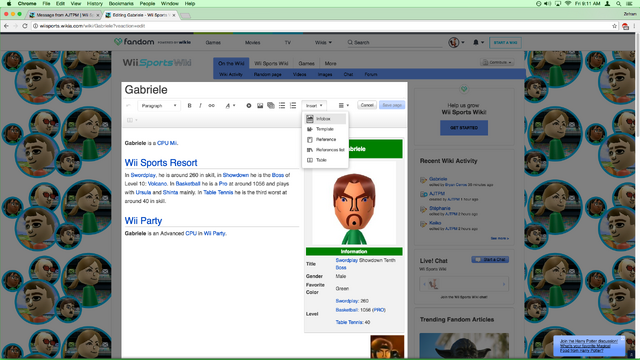This screenshot has height=360, width=640.
Task: Open Chat subnav link
Action: click(348, 74)
